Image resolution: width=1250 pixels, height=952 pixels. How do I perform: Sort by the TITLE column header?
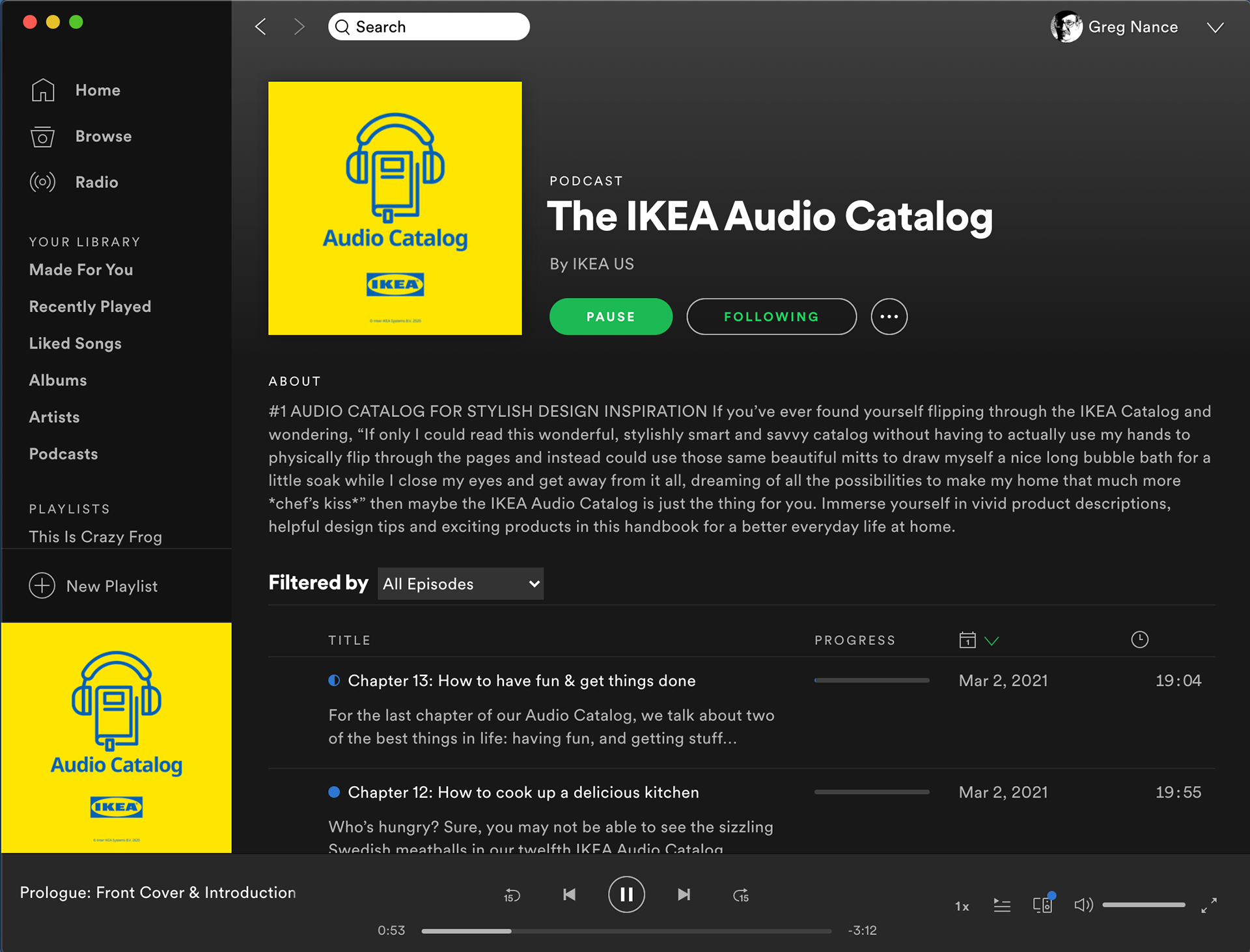point(350,640)
